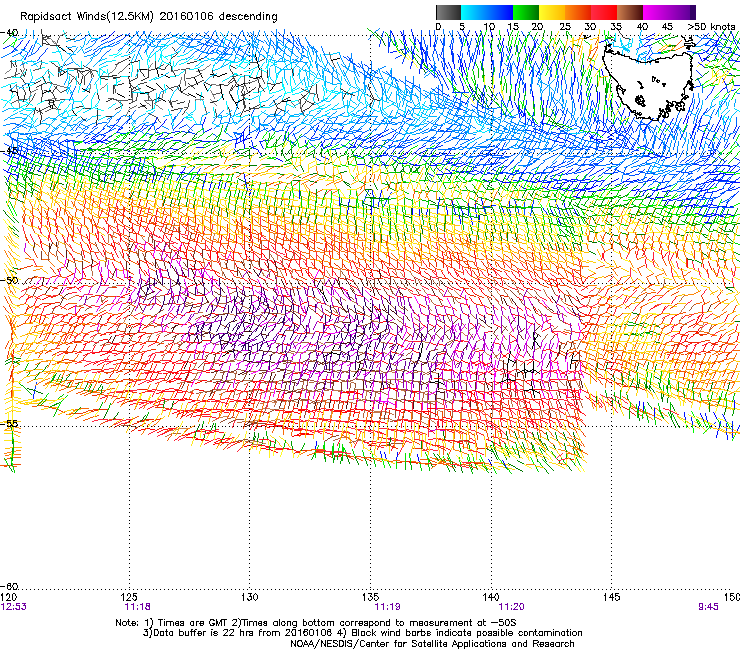Click the Tasmania island outline on the map
Screen dimensions: 740x650
(x=648, y=83)
